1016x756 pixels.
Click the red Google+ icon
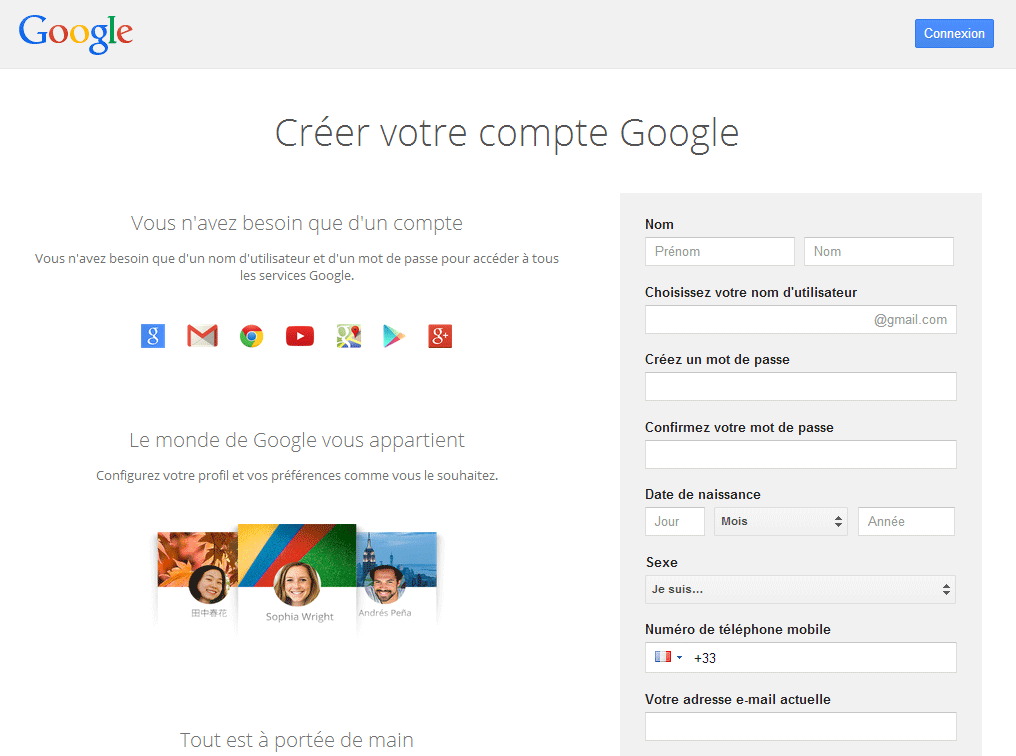[x=440, y=336]
